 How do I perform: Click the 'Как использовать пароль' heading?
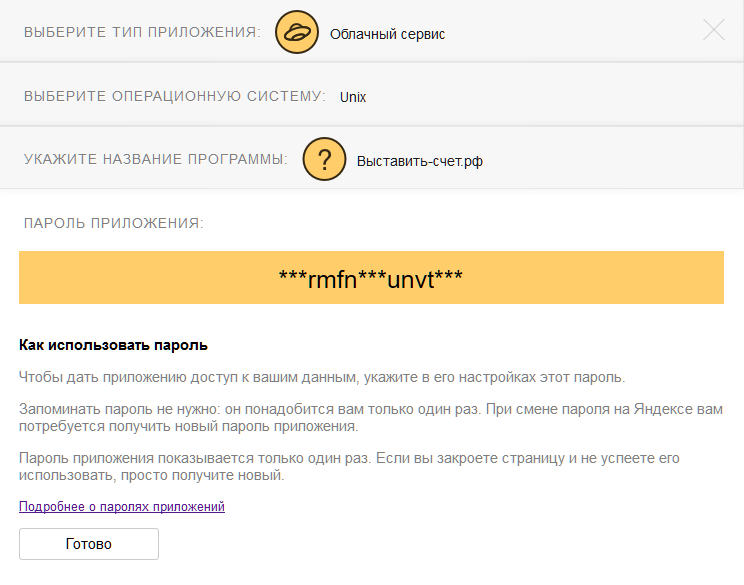tap(113, 346)
